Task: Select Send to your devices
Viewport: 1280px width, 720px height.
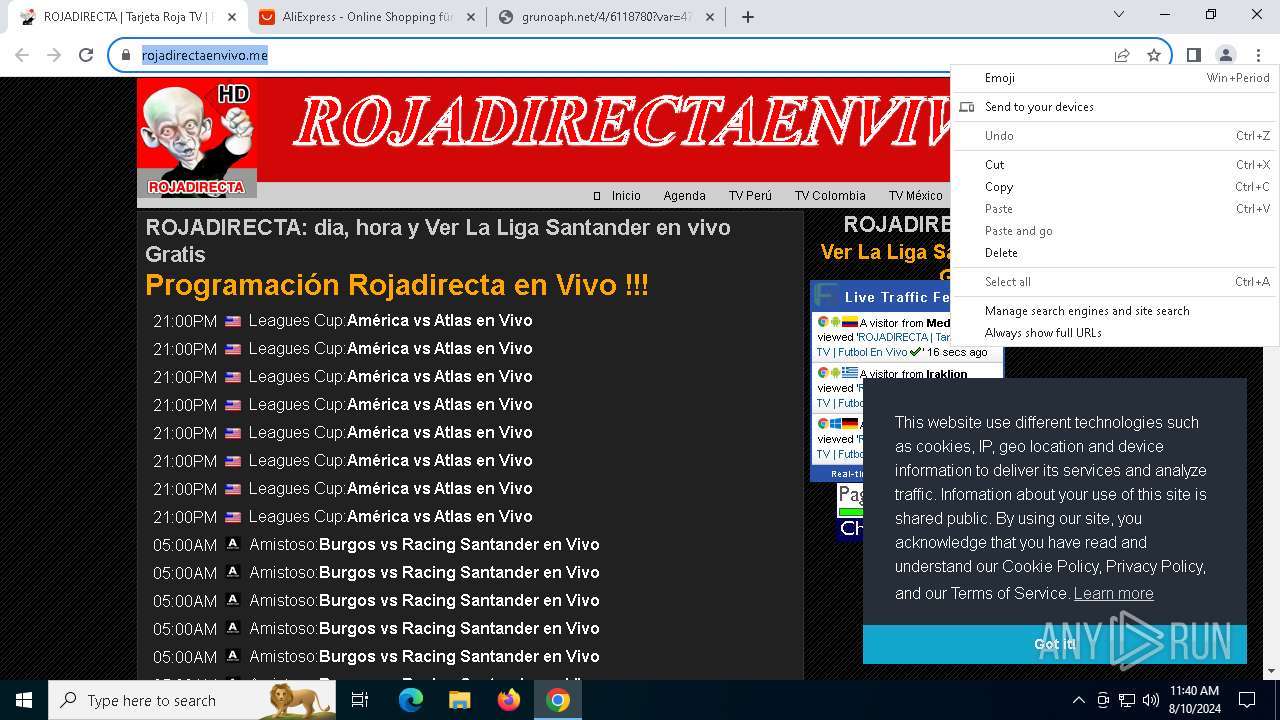Action: coord(1114,107)
